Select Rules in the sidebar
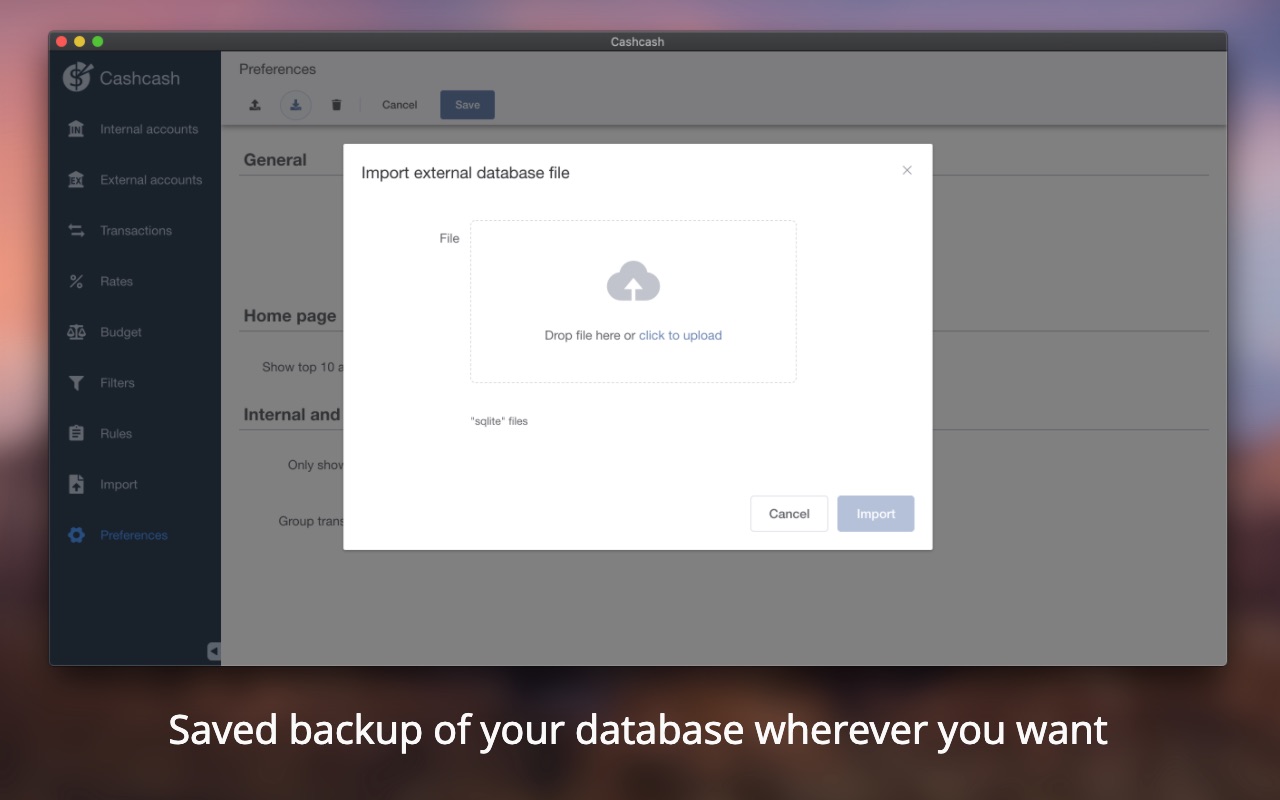The height and width of the screenshot is (800, 1280). 135,434
